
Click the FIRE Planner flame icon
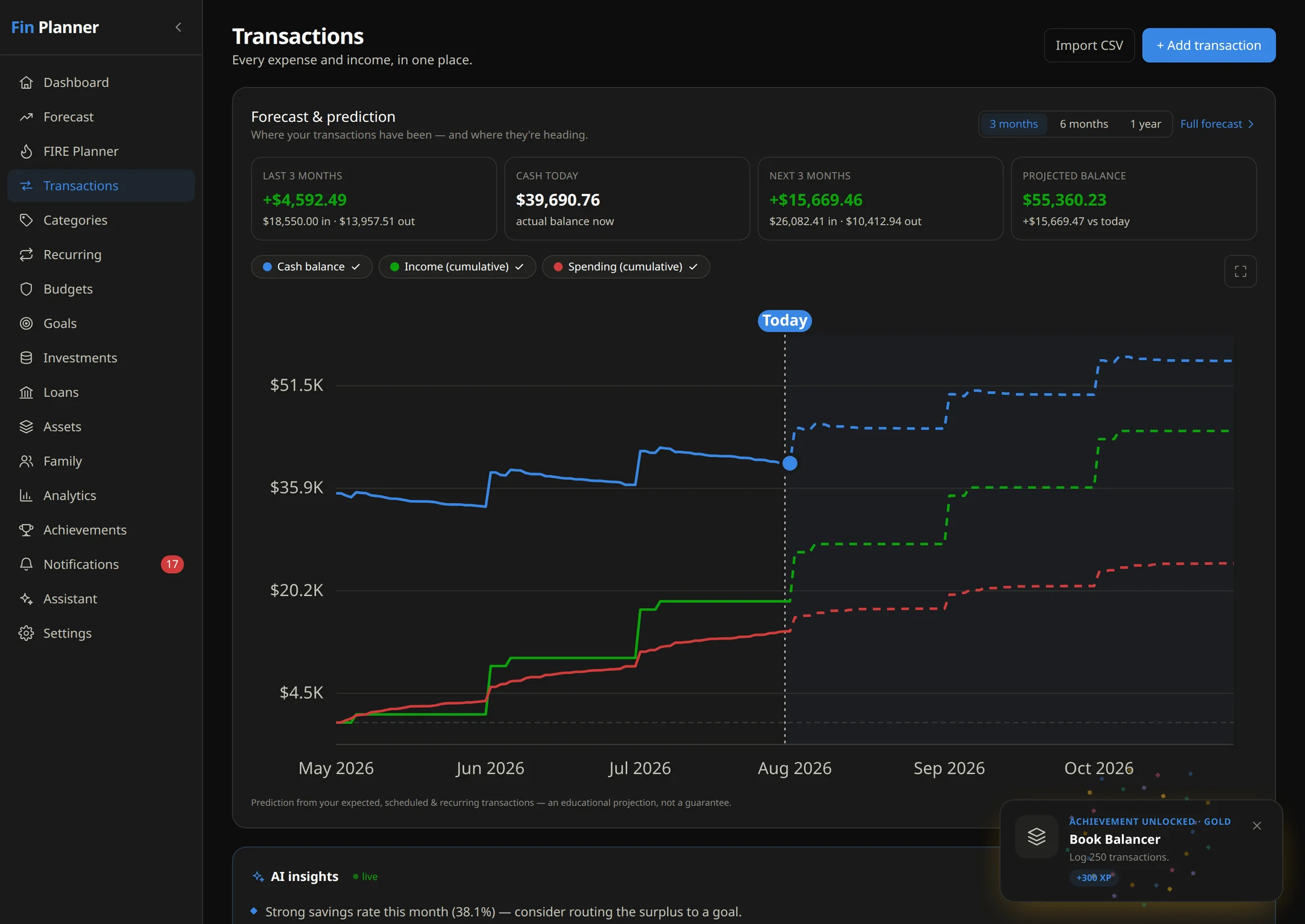pyautogui.click(x=26, y=152)
